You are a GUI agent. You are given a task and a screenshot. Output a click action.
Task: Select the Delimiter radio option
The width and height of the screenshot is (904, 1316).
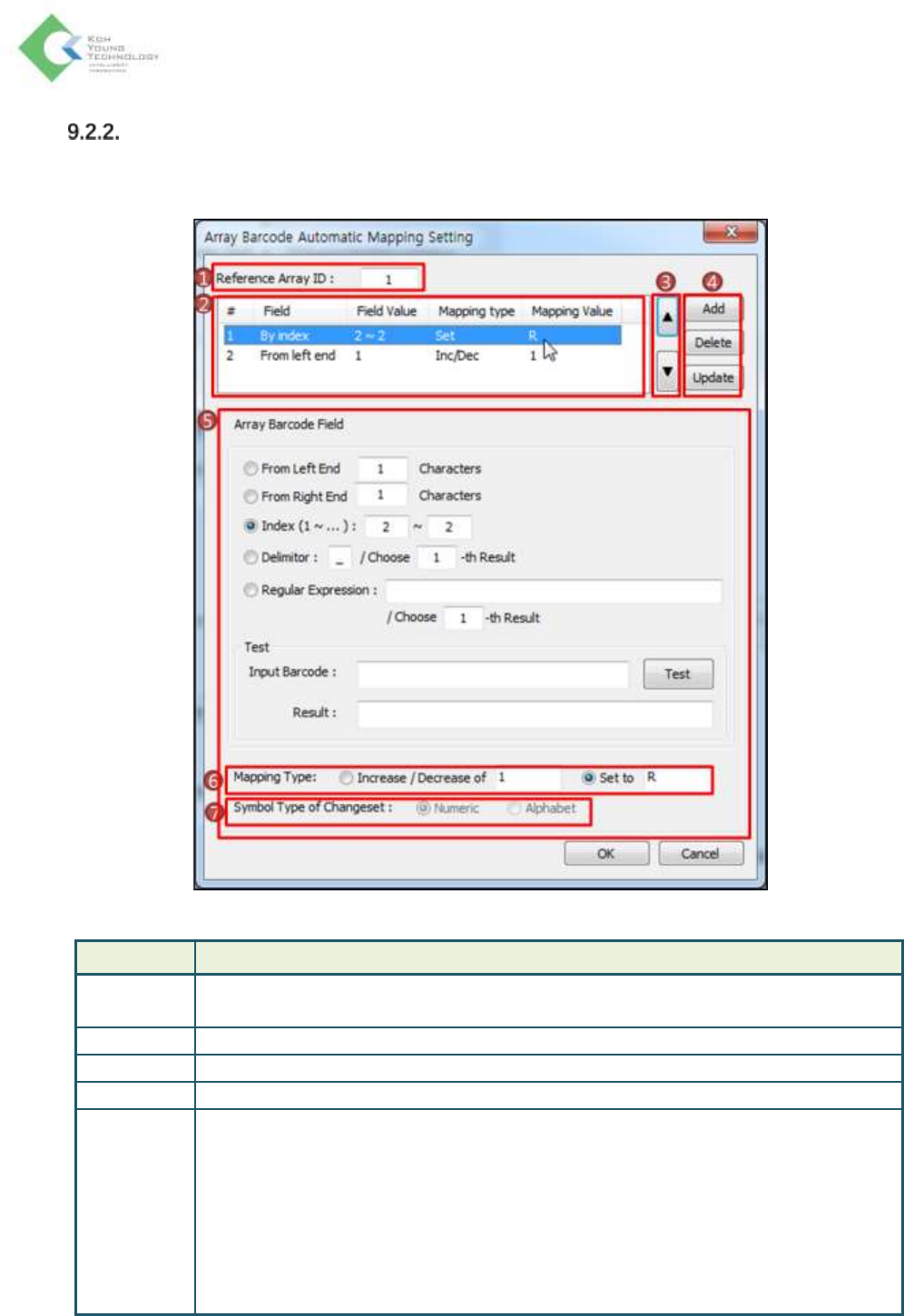coord(251,557)
